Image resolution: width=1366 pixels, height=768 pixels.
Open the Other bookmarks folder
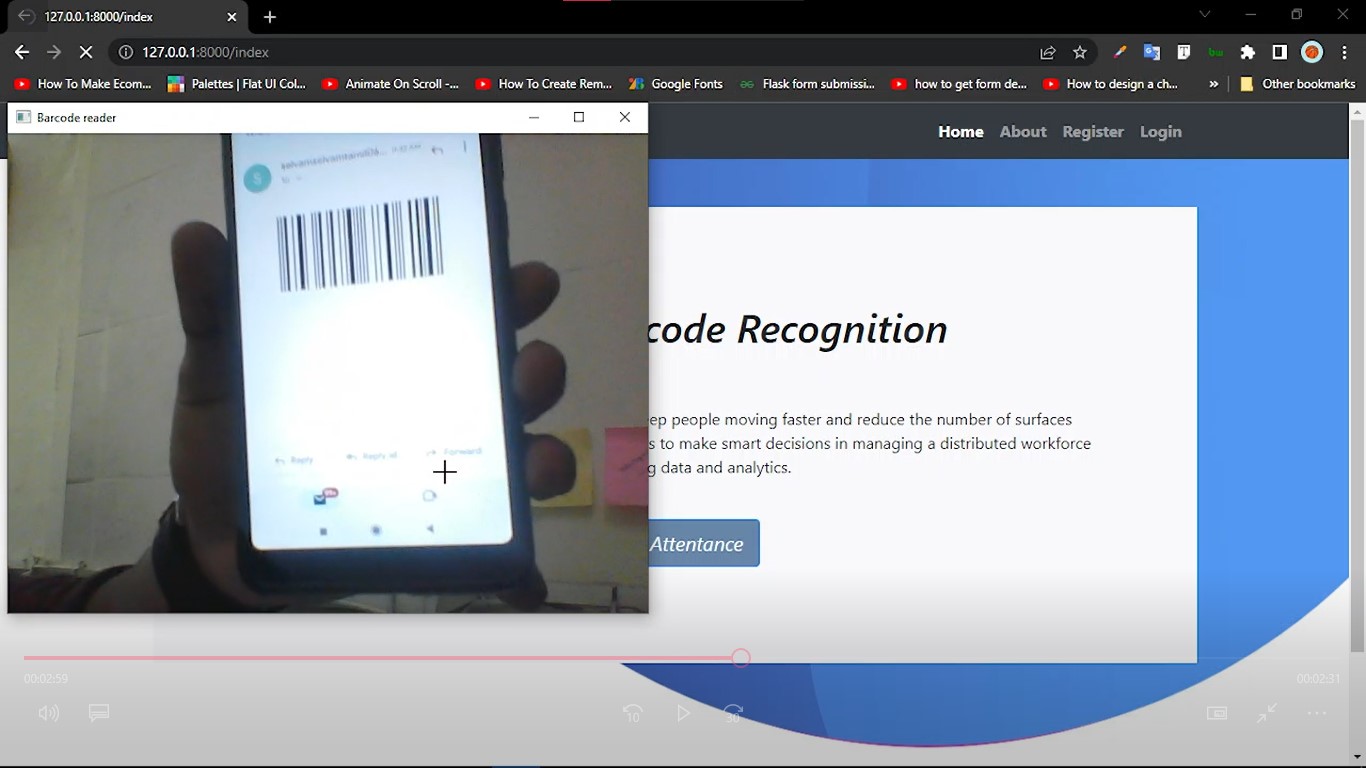[x=1297, y=84]
